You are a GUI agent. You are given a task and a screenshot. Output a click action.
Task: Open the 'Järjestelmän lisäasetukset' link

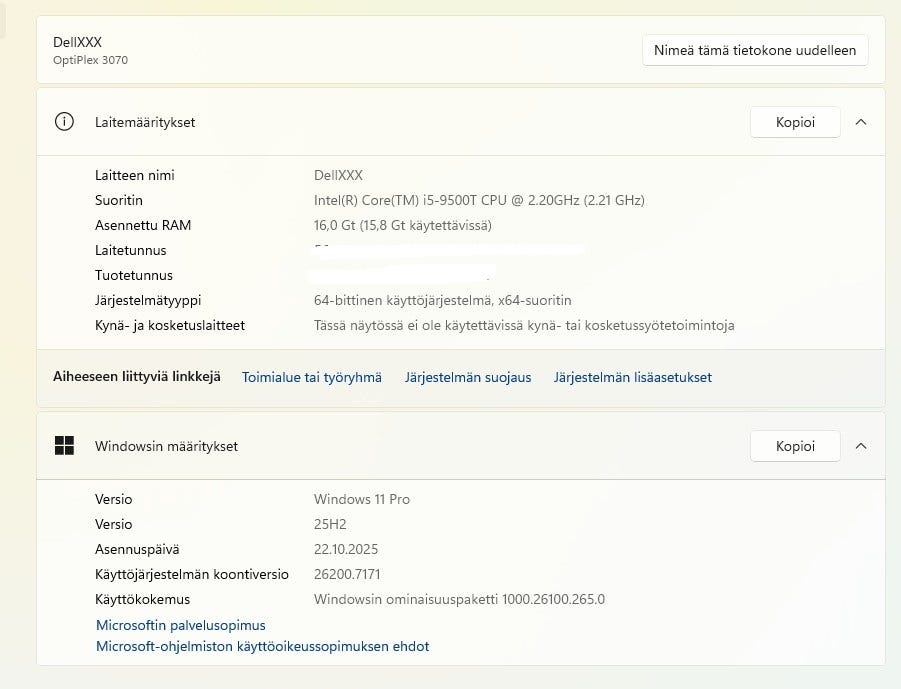[x=633, y=377]
